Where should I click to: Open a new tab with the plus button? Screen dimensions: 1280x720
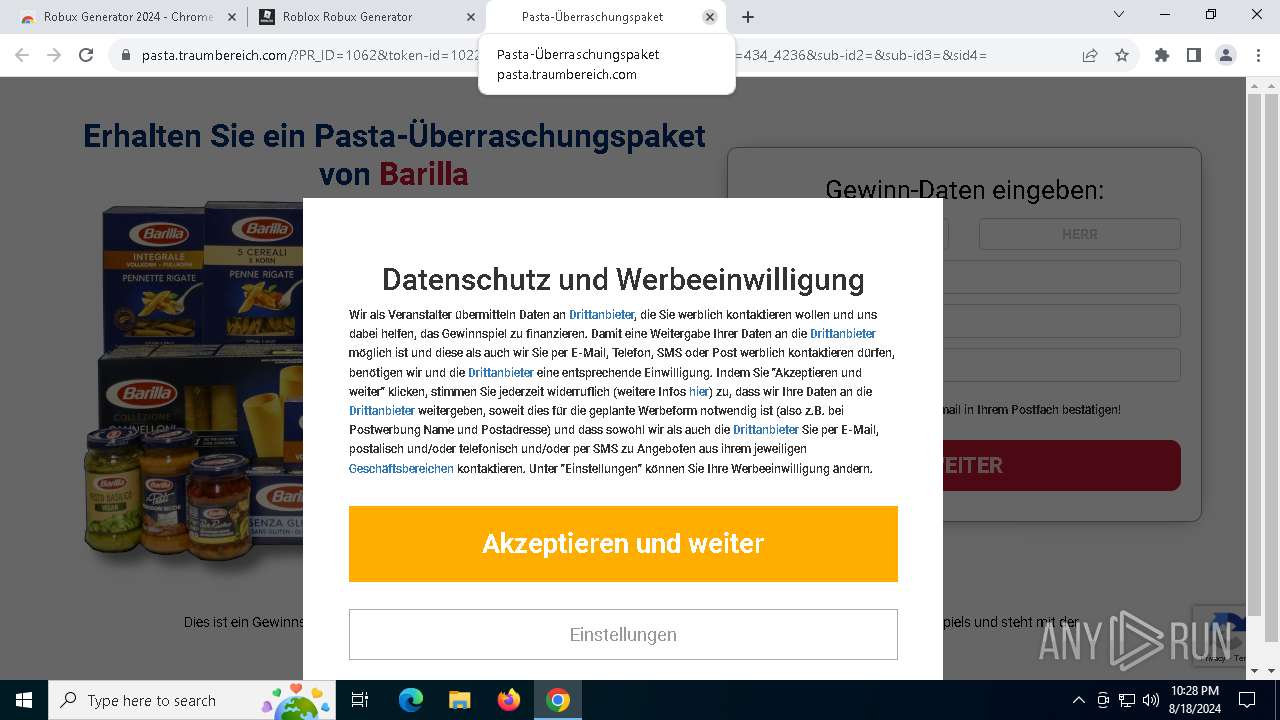click(x=748, y=17)
